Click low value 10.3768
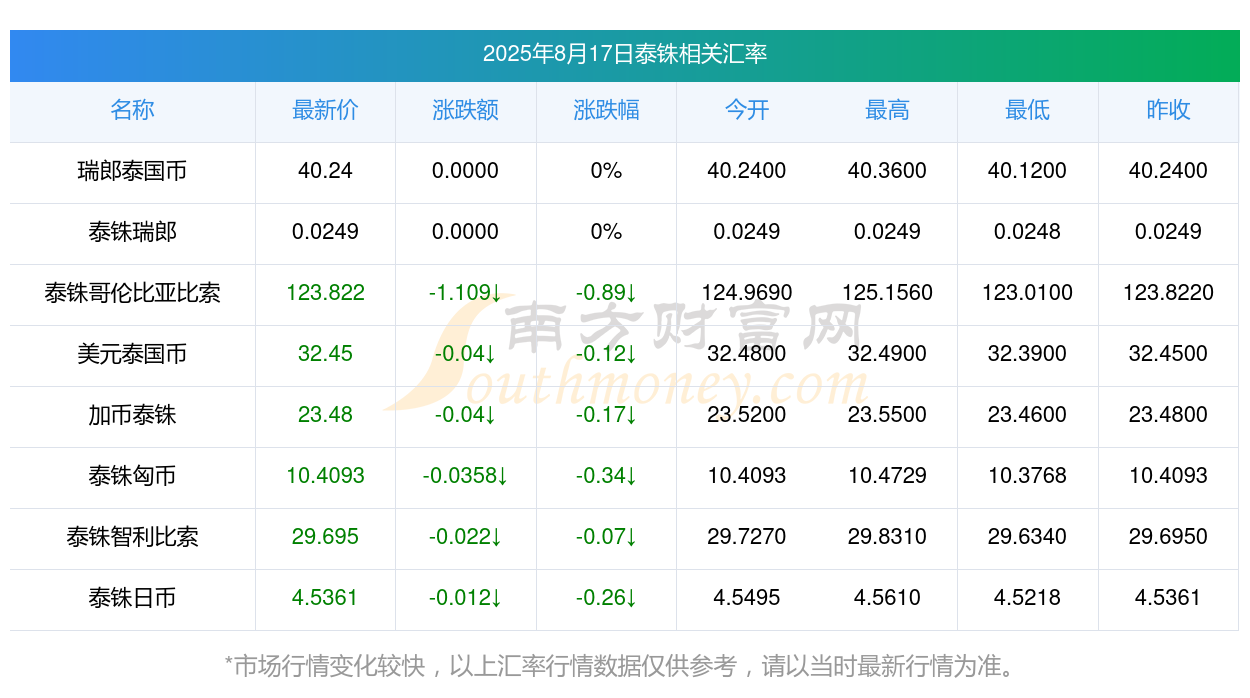This screenshot has width=1250, height=698. tap(1027, 476)
